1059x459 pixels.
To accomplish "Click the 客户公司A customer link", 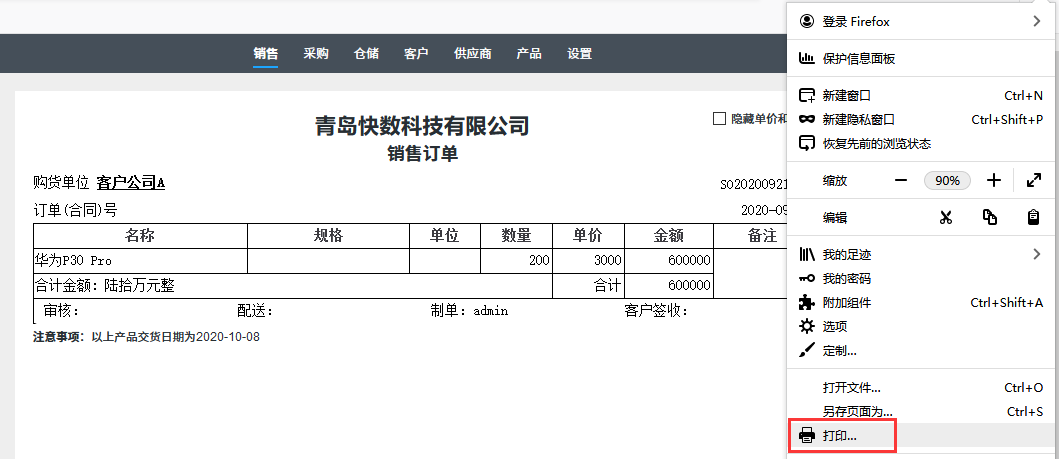I will 130,183.
